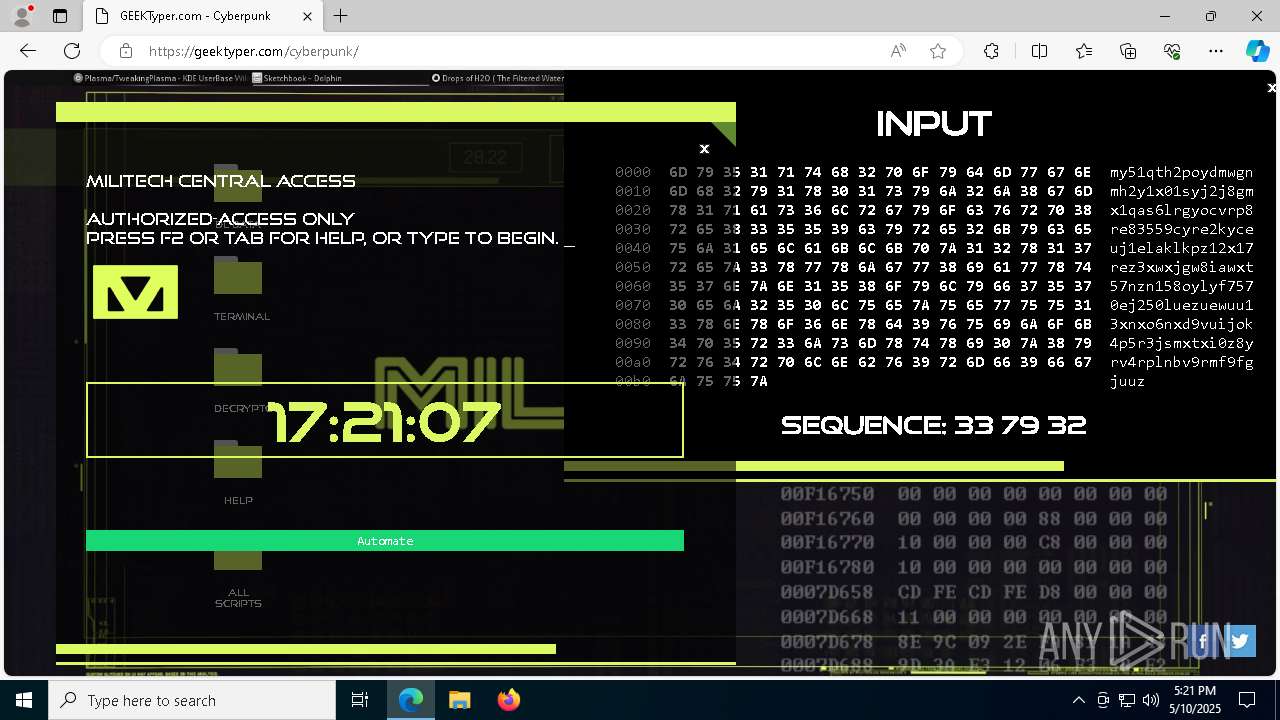Go back in the browser

click(28, 51)
